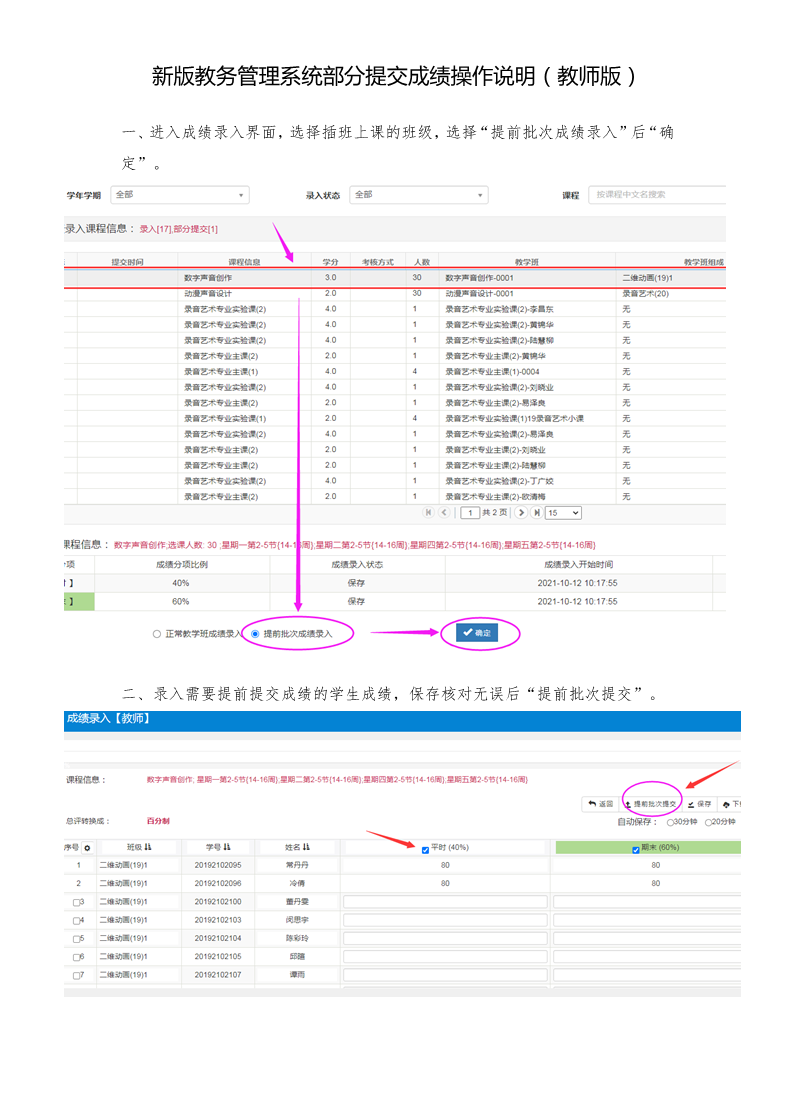This screenshot has width=794, height=1108.
Task: Click the course name search field
Action: click(x=656, y=195)
